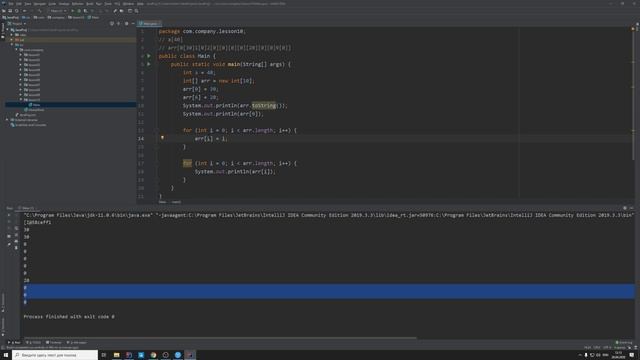Open the Refactor menu
Screen dimensions: 640x360
click(78, 4)
